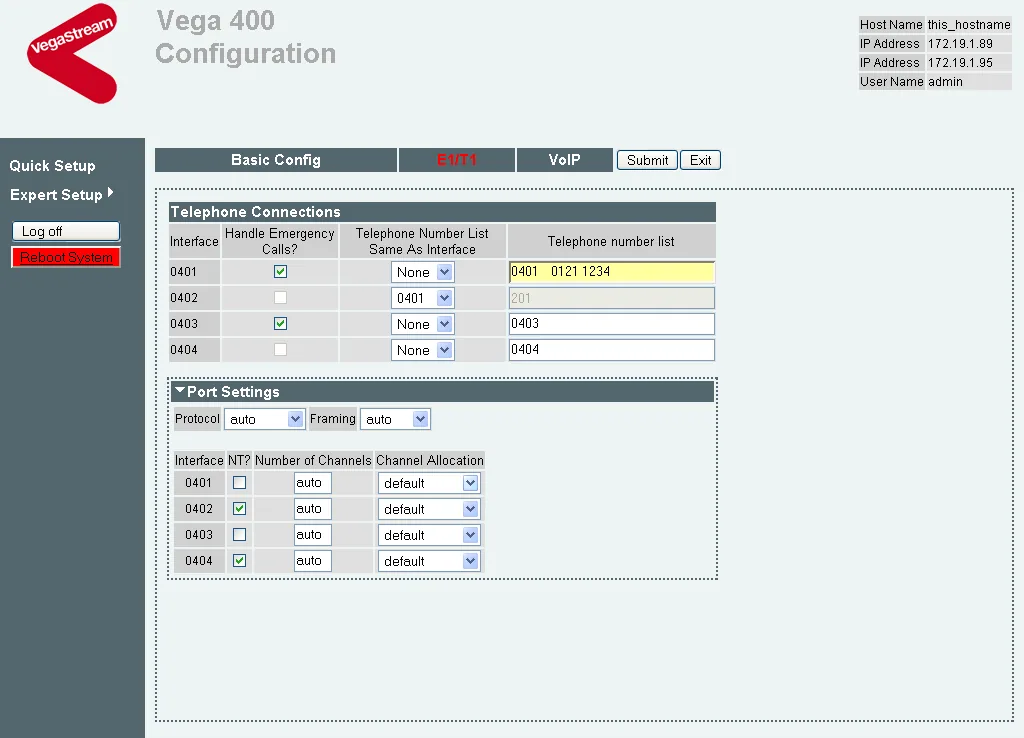This screenshot has height=738, width=1024.
Task: Click the Submit button
Action: (647, 160)
